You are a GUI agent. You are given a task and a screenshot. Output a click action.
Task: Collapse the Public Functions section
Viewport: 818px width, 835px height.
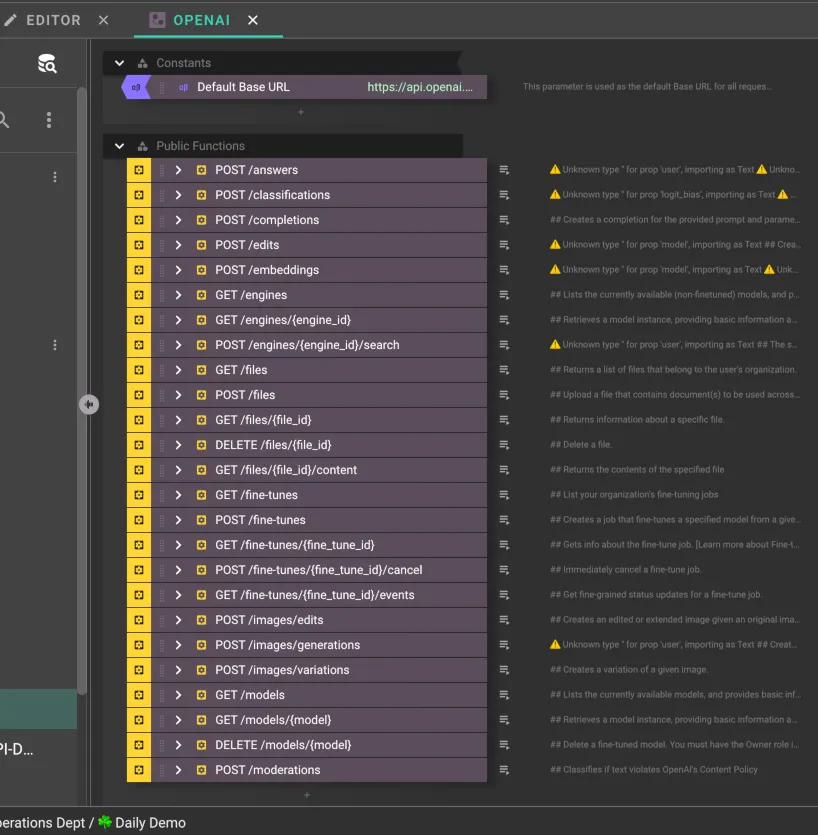tap(120, 146)
